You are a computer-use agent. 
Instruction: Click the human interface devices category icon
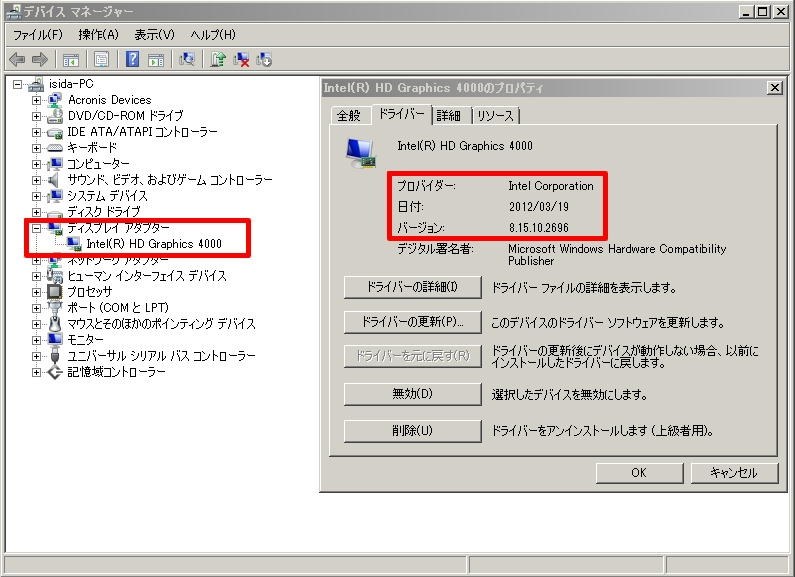(x=55, y=276)
